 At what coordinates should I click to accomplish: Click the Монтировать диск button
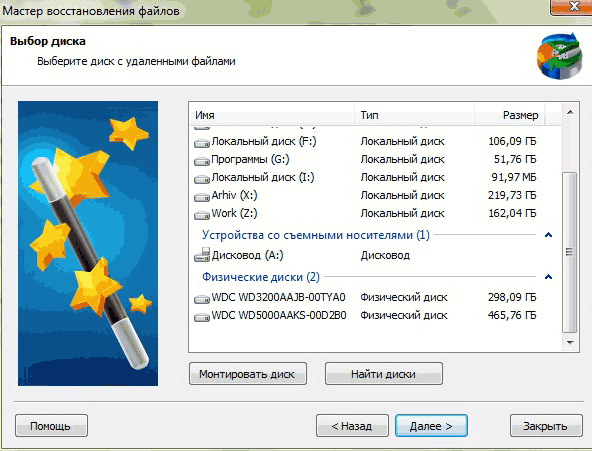point(248,374)
